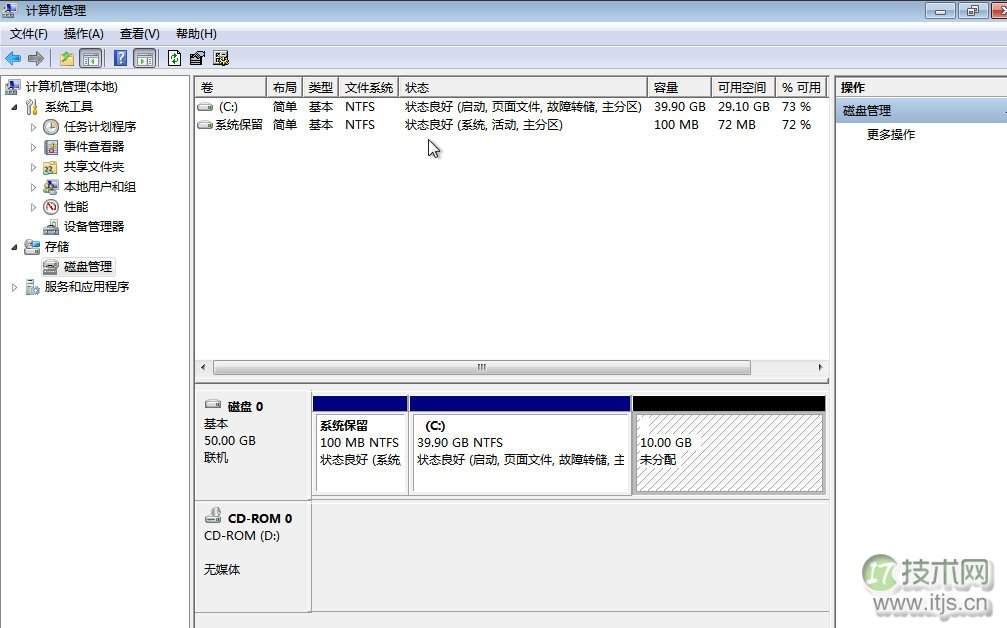1007x628 pixels.
Task: Select the (C:) volume row in list
Action: coord(230,106)
